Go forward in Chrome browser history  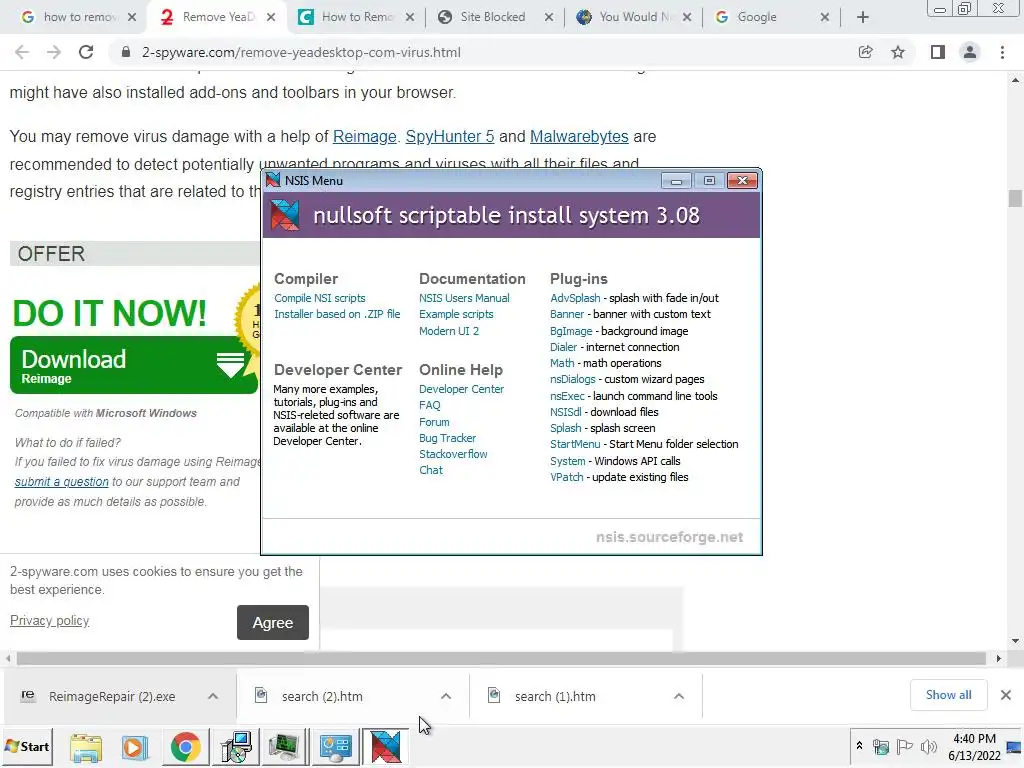coord(54,52)
